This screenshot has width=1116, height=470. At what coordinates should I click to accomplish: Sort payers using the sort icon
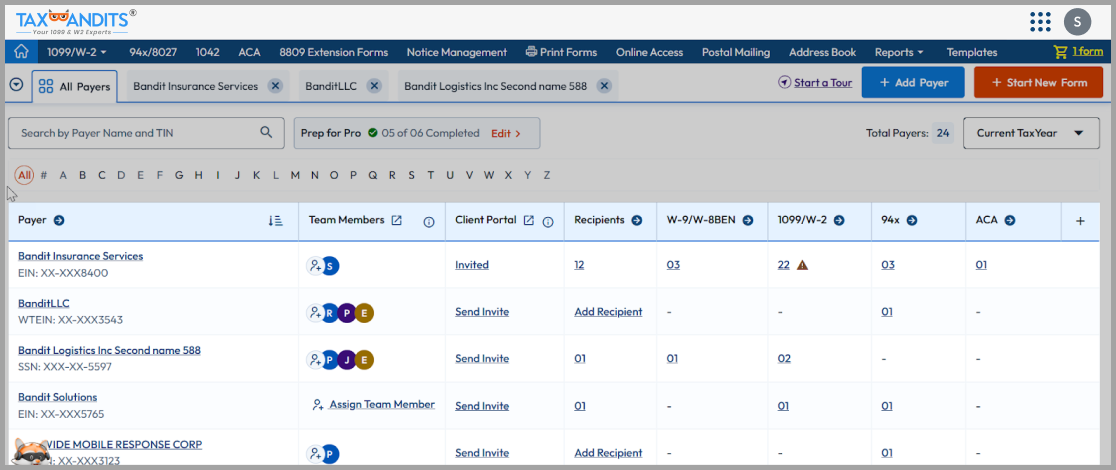pyautogui.click(x=276, y=221)
